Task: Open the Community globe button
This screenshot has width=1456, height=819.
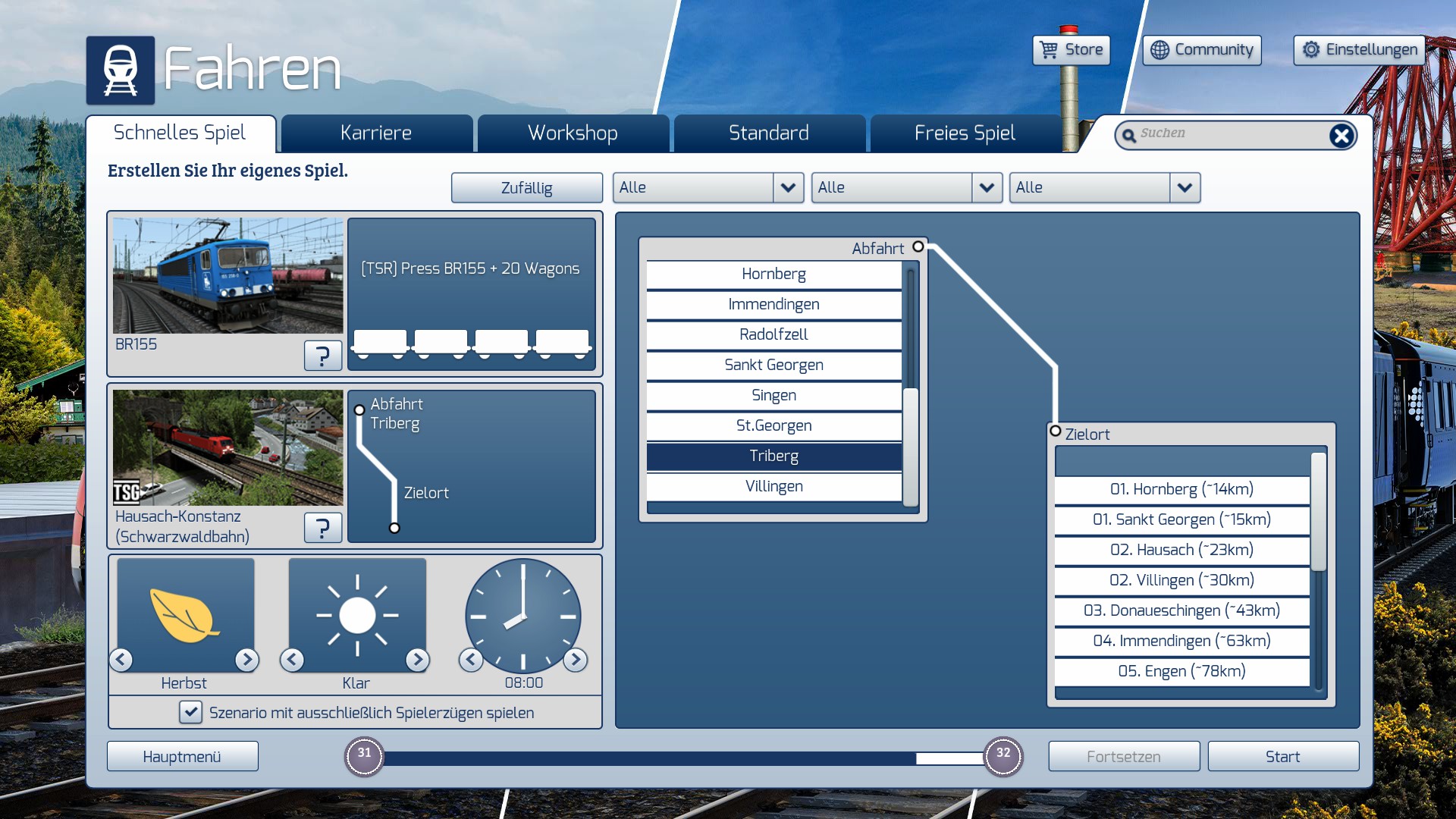Action: 1201,50
